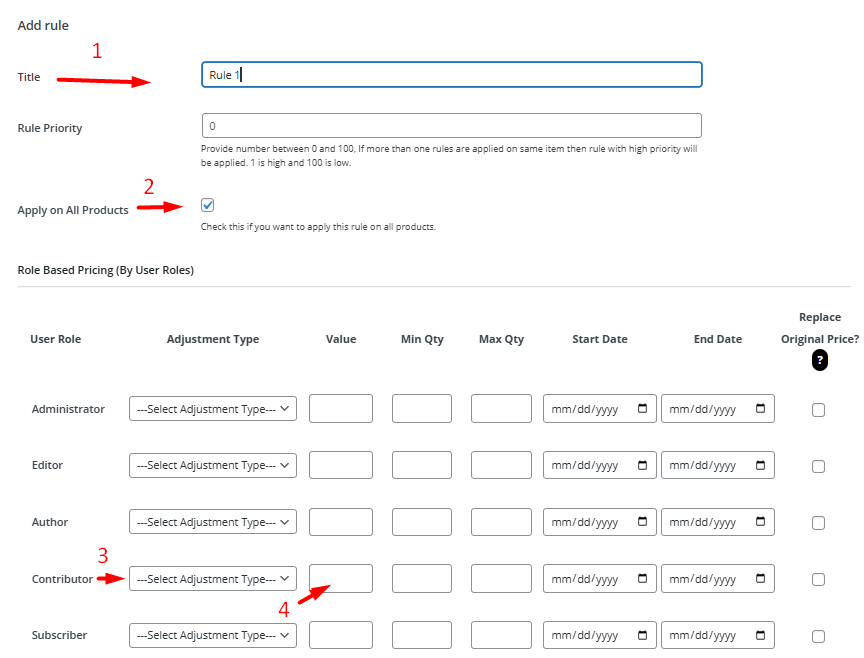
Task: Open the Contributor Start Date calendar picker
Action: (x=642, y=578)
